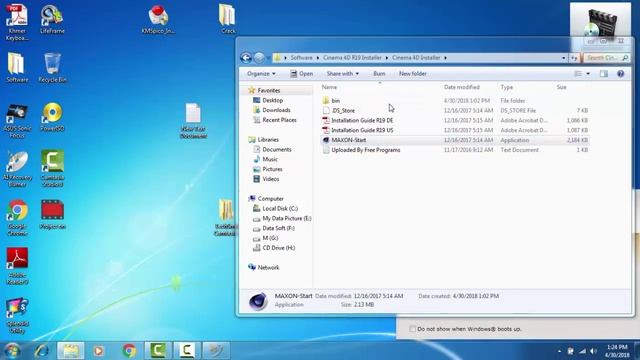Open Data Soft (F:) drive
640x360 pixels.
pyautogui.click(x=278, y=228)
